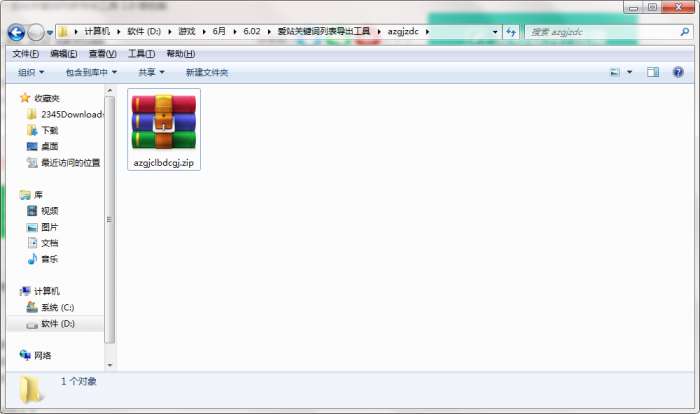The width and height of the screenshot is (700, 414).
Task: Open the view options dropdown arrow
Action: click(x=629, y=72)
